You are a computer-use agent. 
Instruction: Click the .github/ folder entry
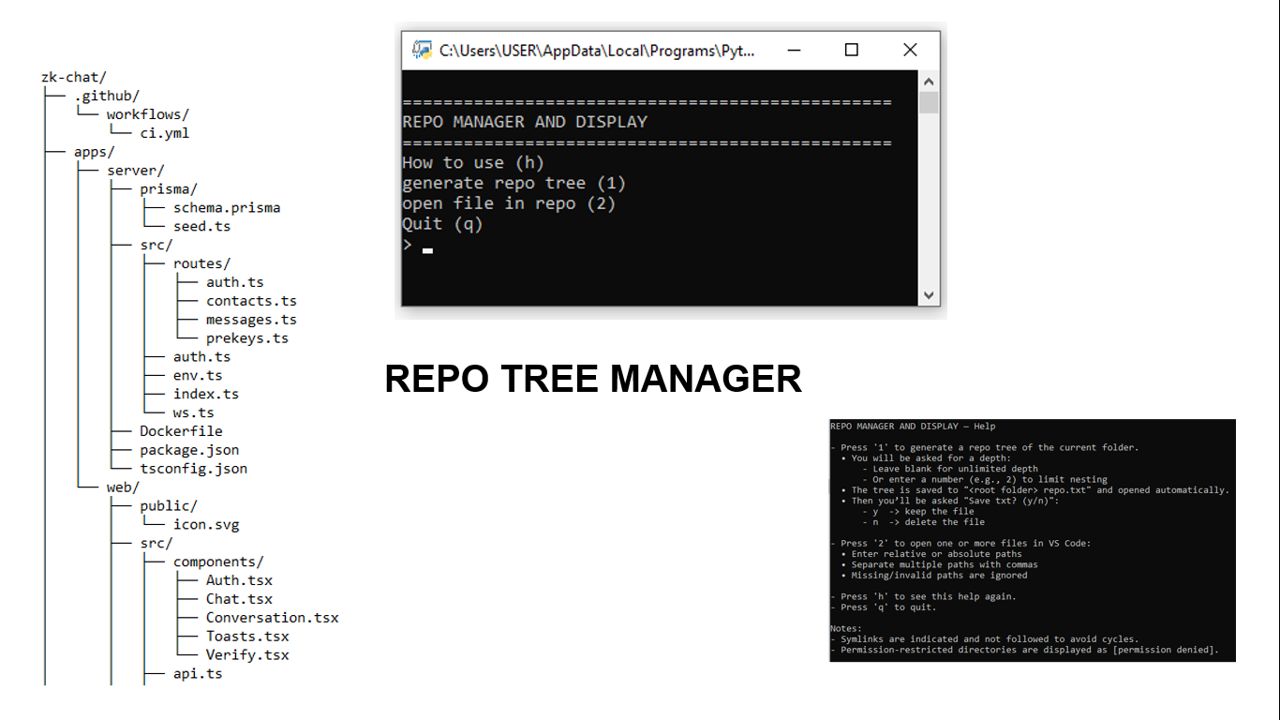click(x=107, y=96)
